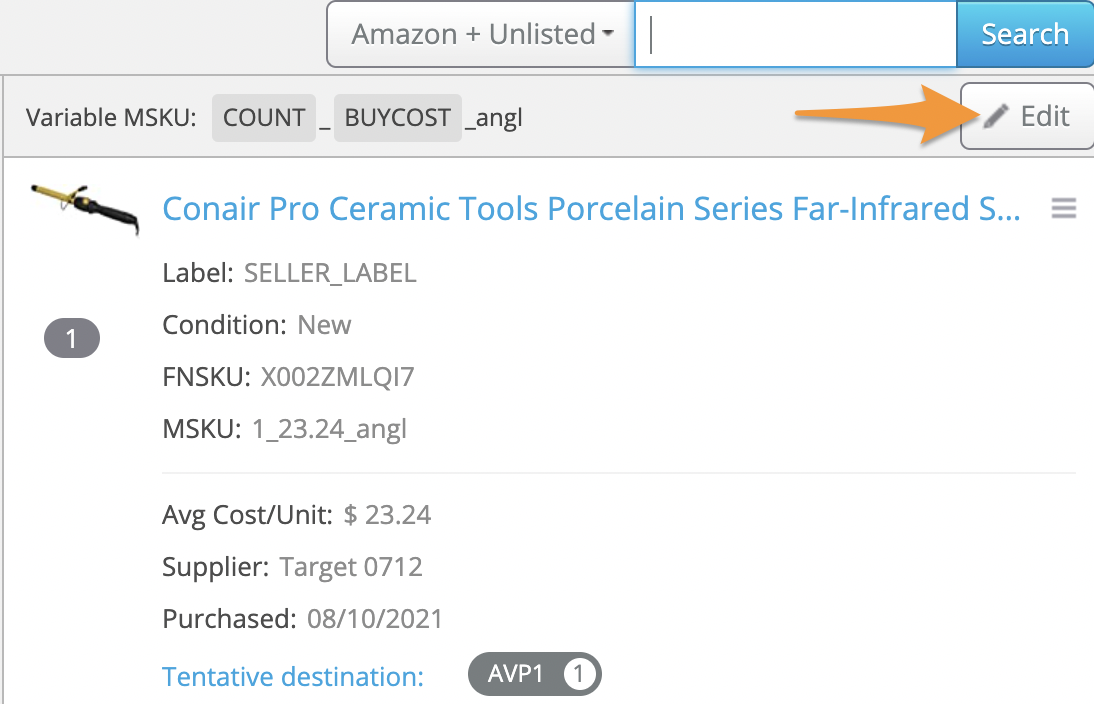Click the blue Search button
The height and width of the screenshot is (704, 1094).
(x=1024, y=35)
